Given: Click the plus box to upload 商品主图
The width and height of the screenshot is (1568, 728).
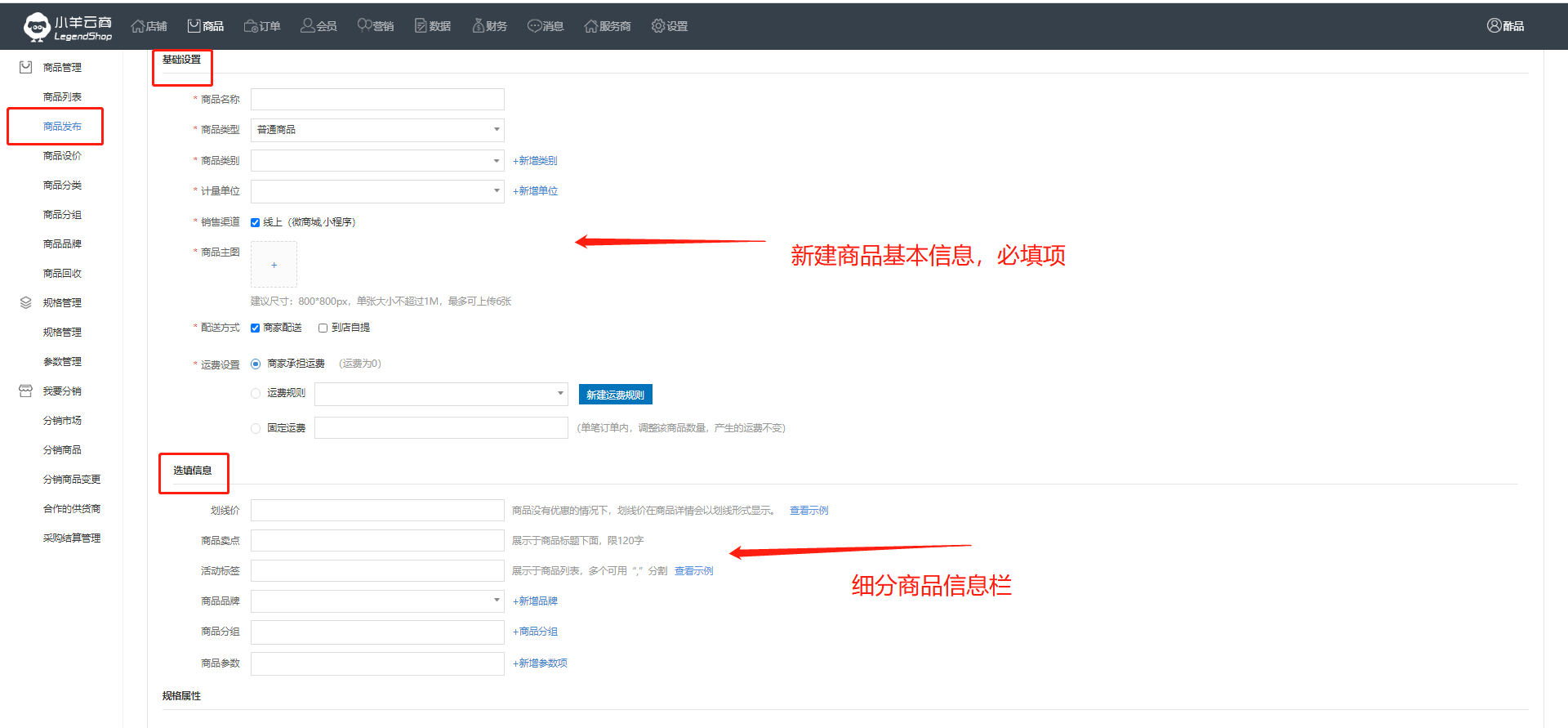Looking at the screenshot, I should 274,265.
